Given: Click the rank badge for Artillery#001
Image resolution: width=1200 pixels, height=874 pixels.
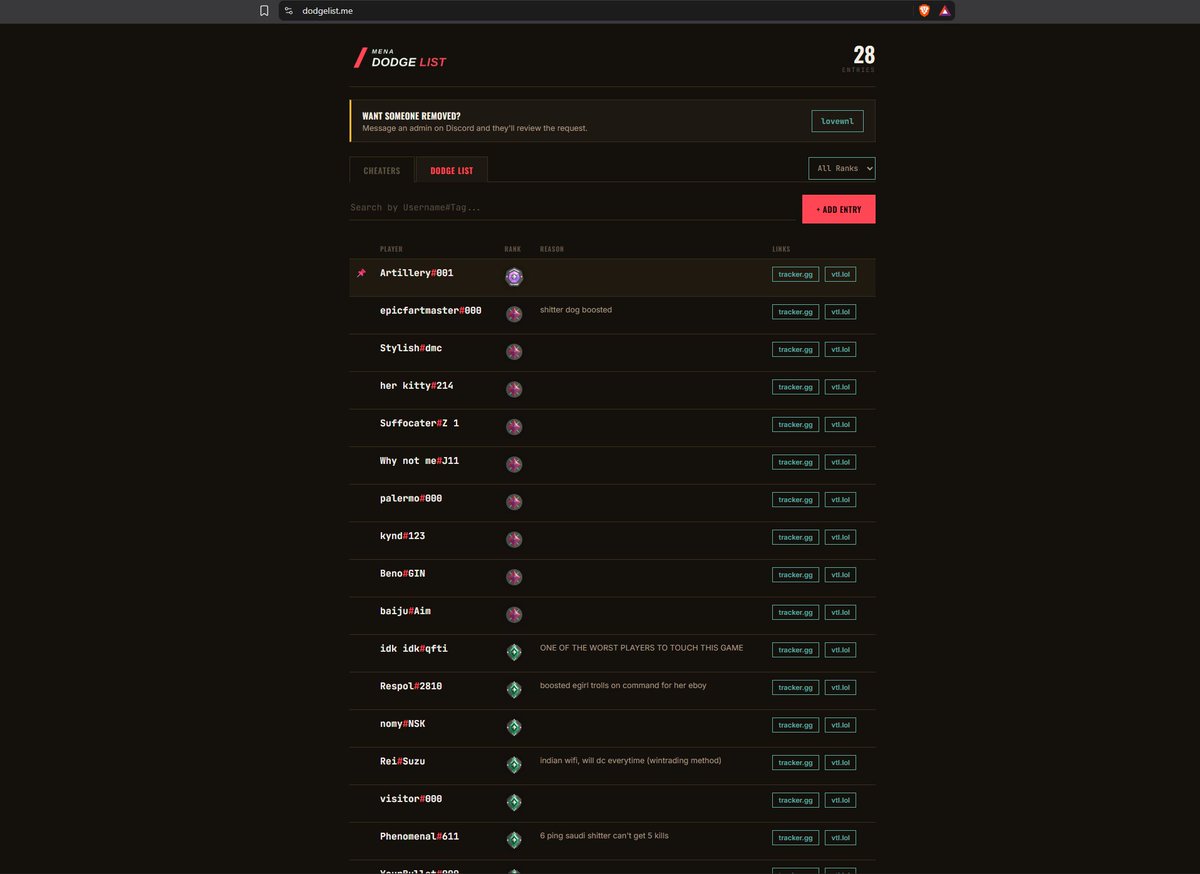Looking at the screenshot, I should point(514,277).
